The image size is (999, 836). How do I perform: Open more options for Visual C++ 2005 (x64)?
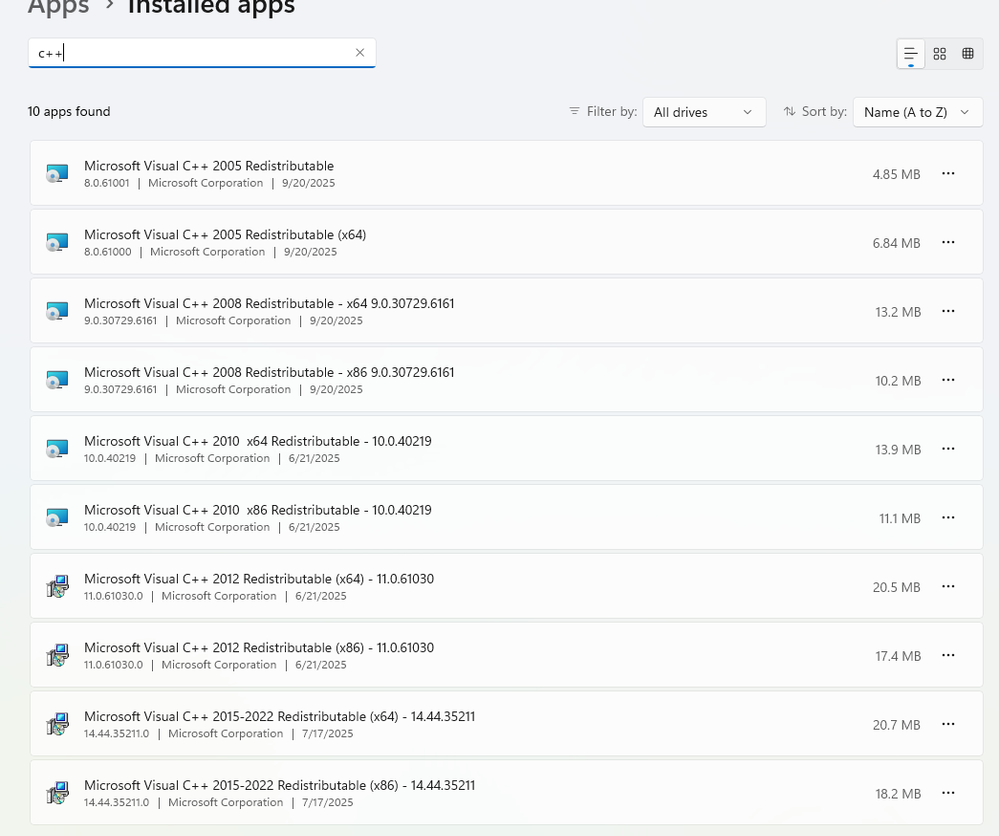point(948,243)
